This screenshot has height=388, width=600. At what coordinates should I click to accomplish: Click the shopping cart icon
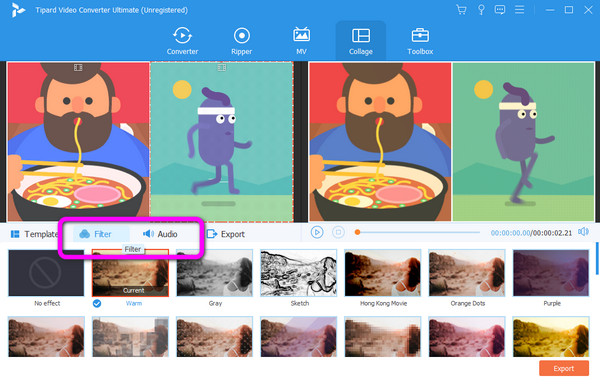click(461, 10)
